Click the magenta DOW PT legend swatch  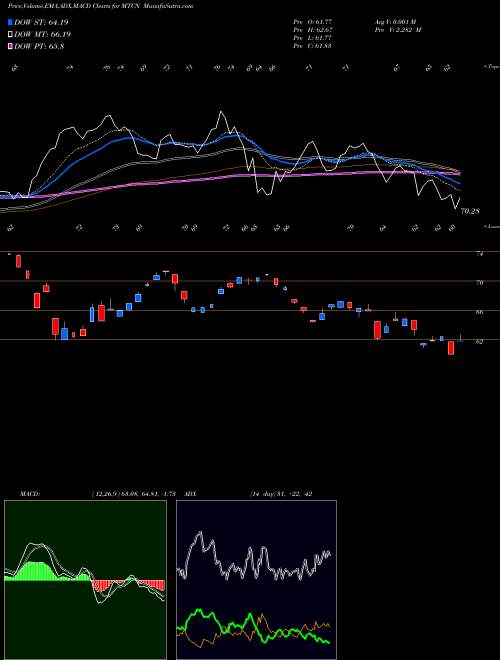(10, 47)
